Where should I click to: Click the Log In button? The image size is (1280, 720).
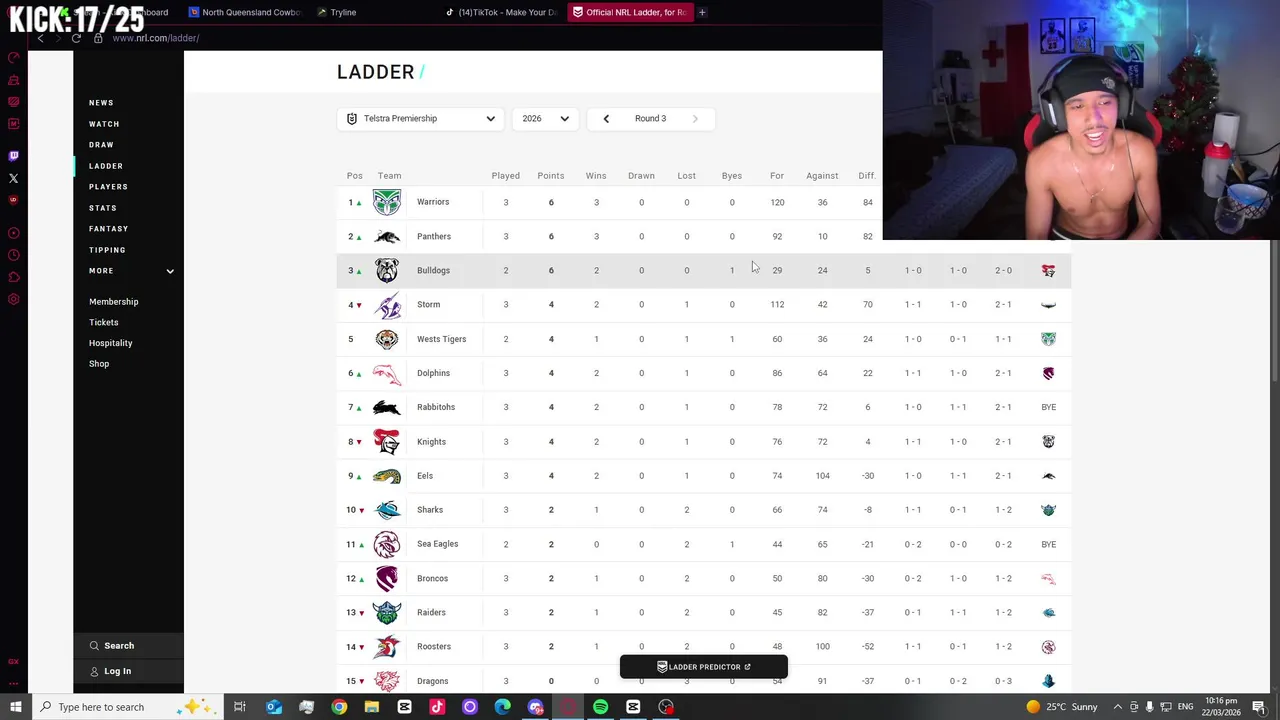pyautogui.click(x=128, y=671)
